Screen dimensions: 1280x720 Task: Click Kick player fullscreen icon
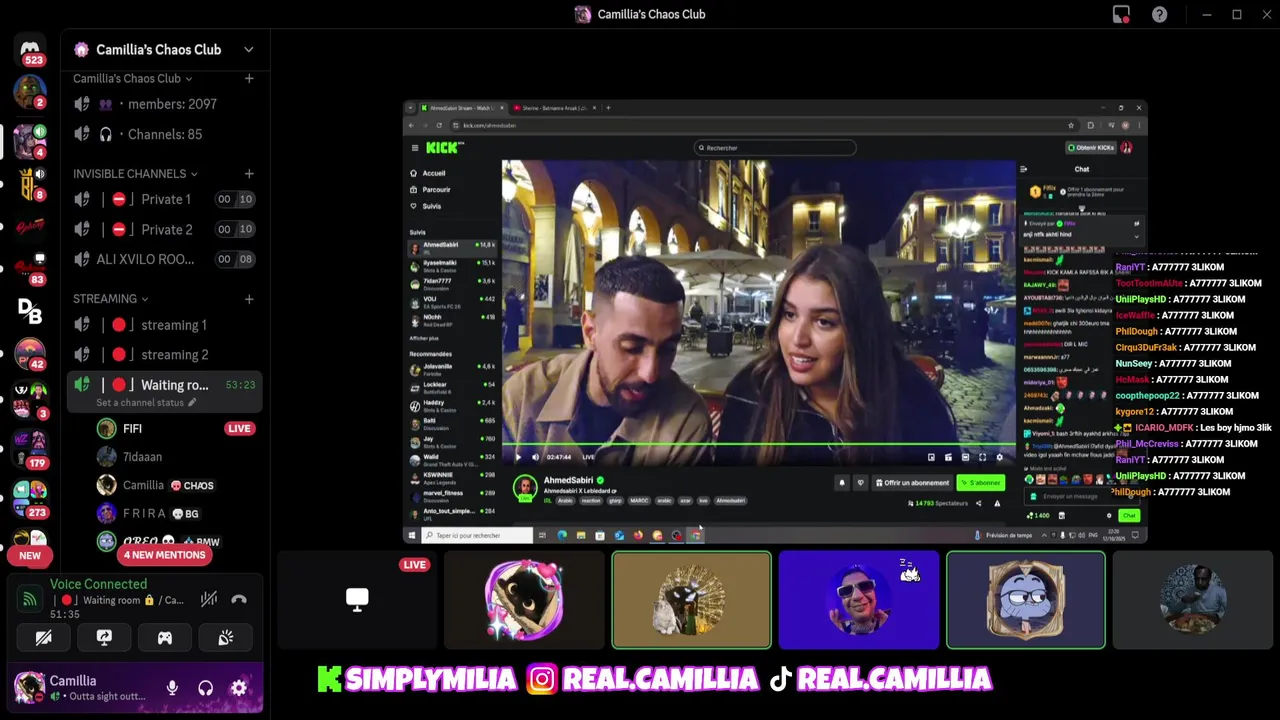click(x=982, y=457)
